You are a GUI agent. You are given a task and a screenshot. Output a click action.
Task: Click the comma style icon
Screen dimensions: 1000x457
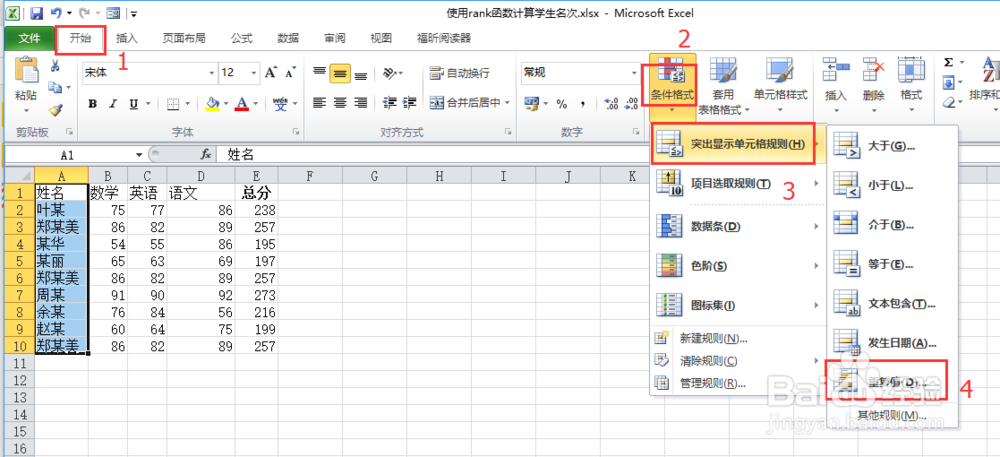582,103
